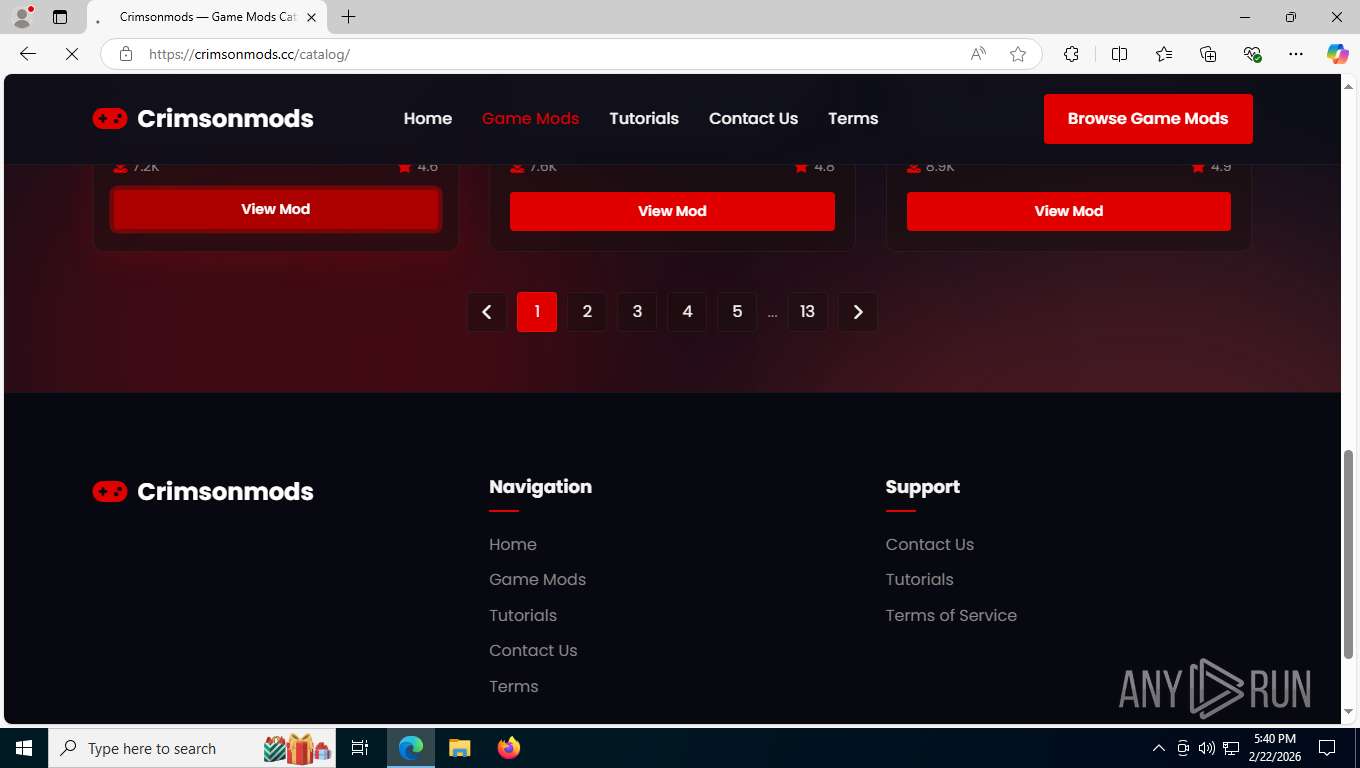Viewport: 1360px width, 768px height.
Task: Go to next pagination page arrow
Action: tap(857, 312)
